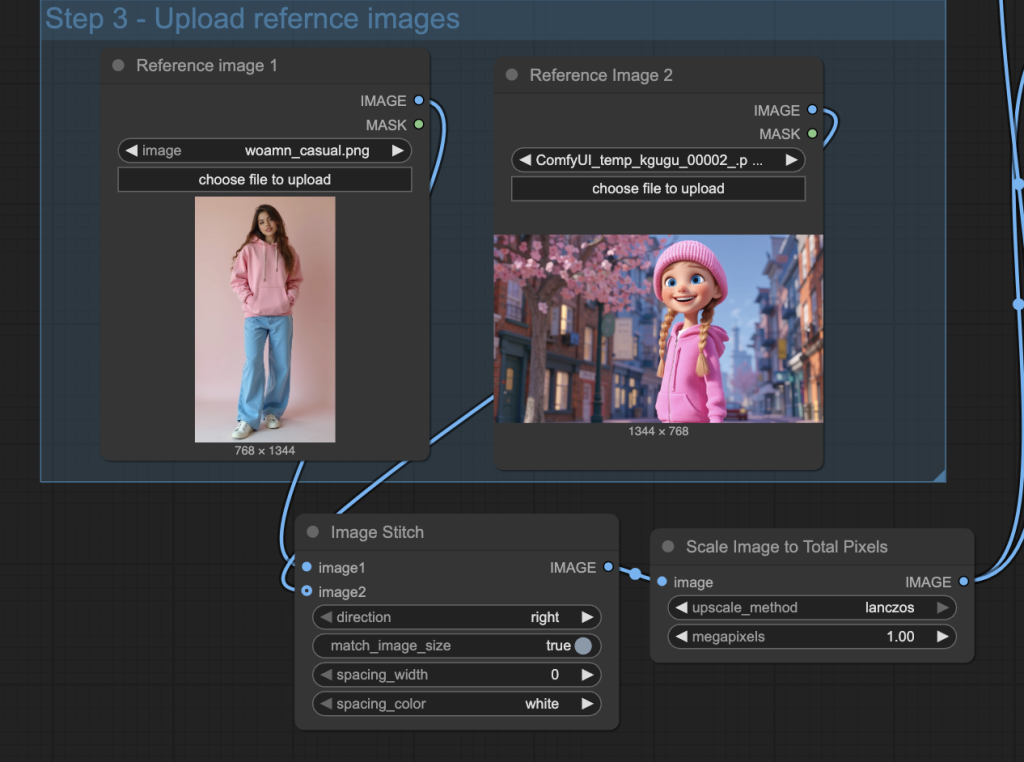Click the Scale Image node's image input port
The width and height of the screenshot is (1024, 762).
[x=662, y=582]
